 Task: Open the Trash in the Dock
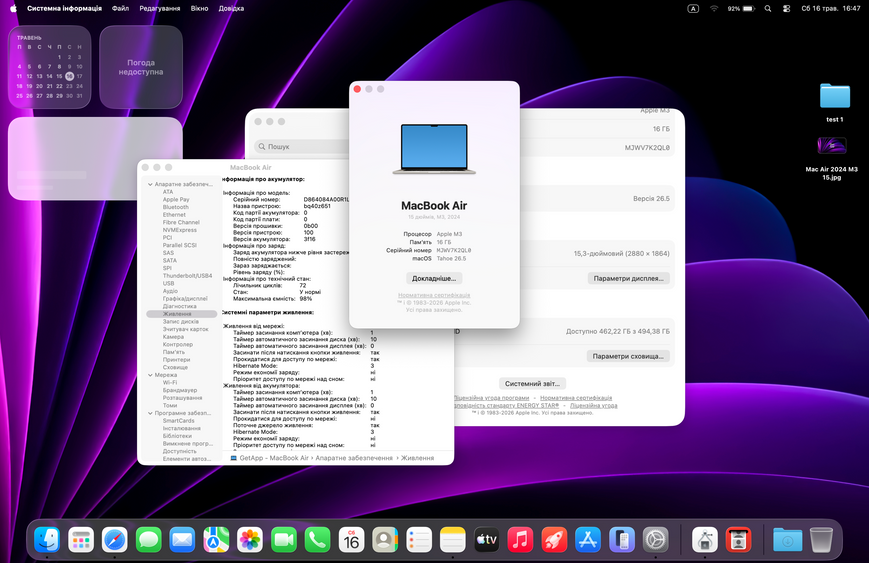coord(821,539)
